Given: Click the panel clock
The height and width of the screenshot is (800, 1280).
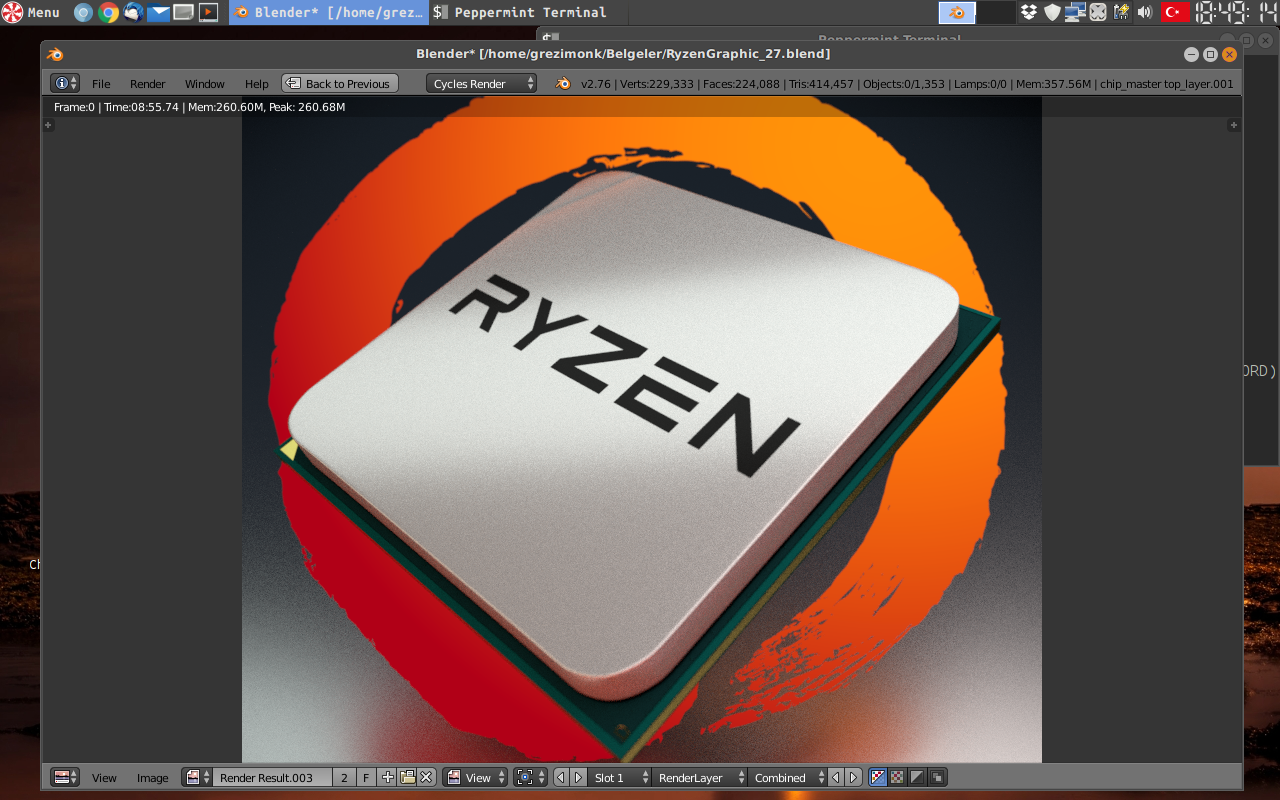Looking at the screenshot, I should click(1237, 12).
